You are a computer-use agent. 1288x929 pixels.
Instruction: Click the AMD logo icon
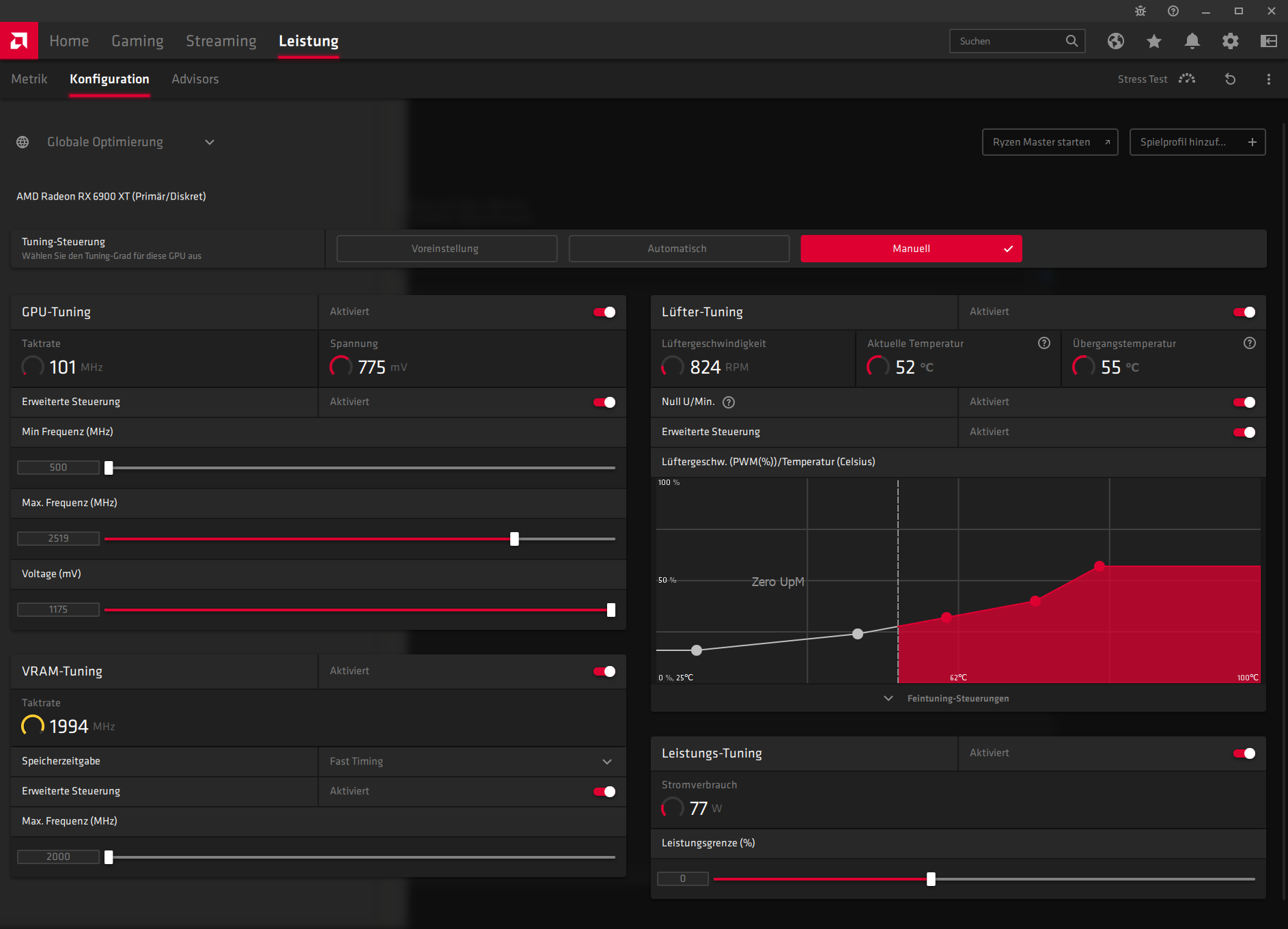coord(19,41)
